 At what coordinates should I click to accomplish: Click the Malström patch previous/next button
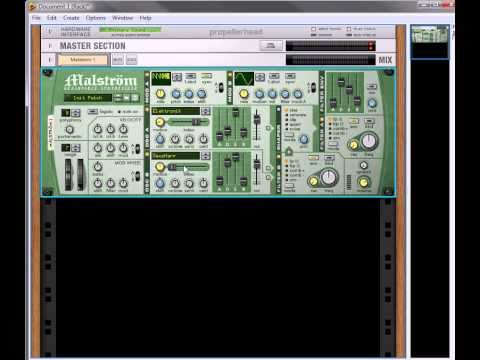coord(118,98)
